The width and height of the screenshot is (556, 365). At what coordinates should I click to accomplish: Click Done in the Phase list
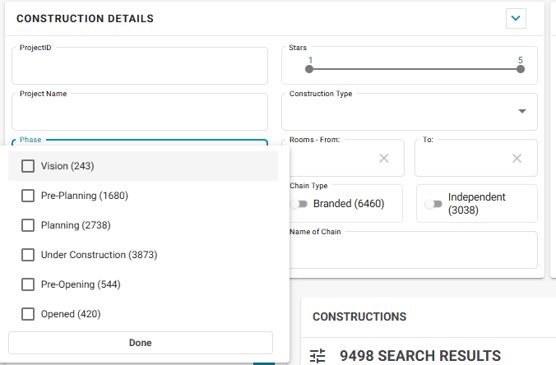point(140,343)
